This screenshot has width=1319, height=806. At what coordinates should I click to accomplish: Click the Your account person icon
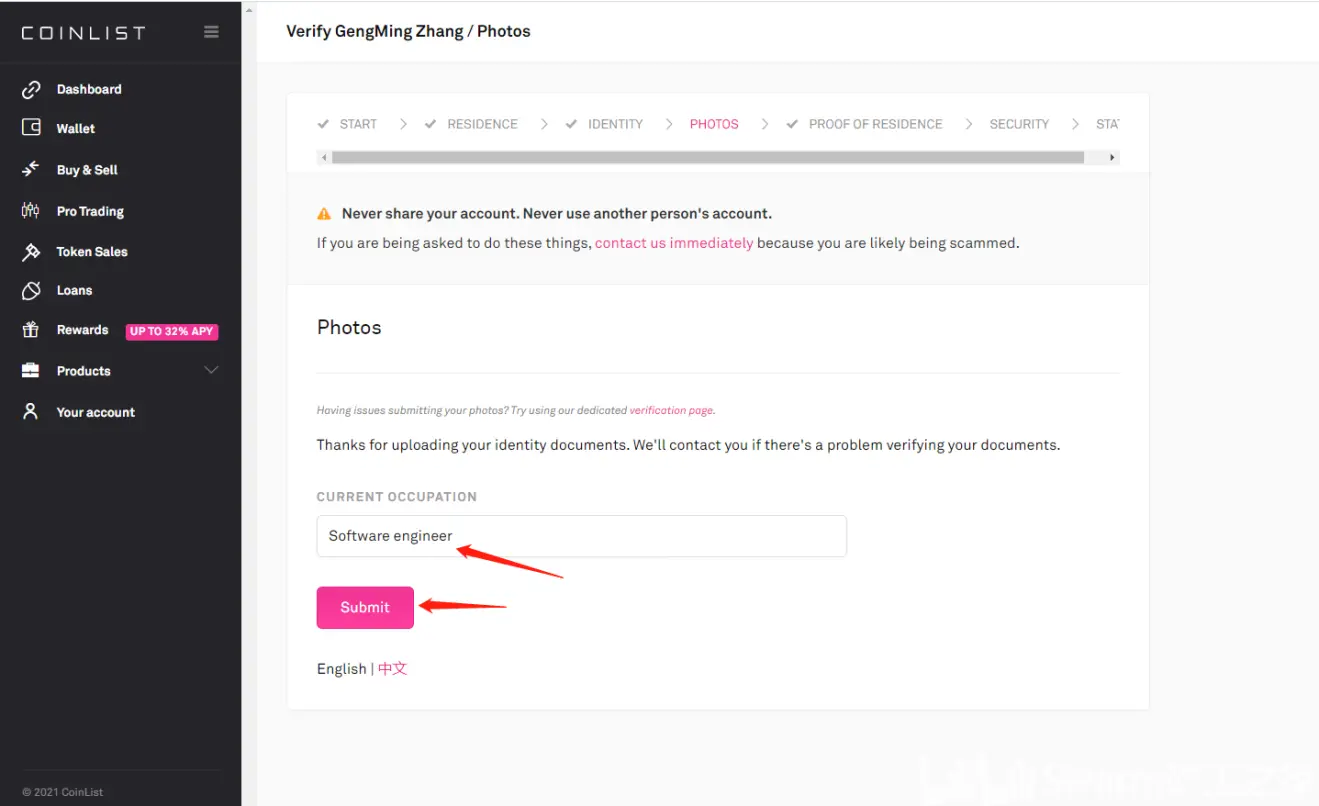pyautogui.click(x=31, y=412)
